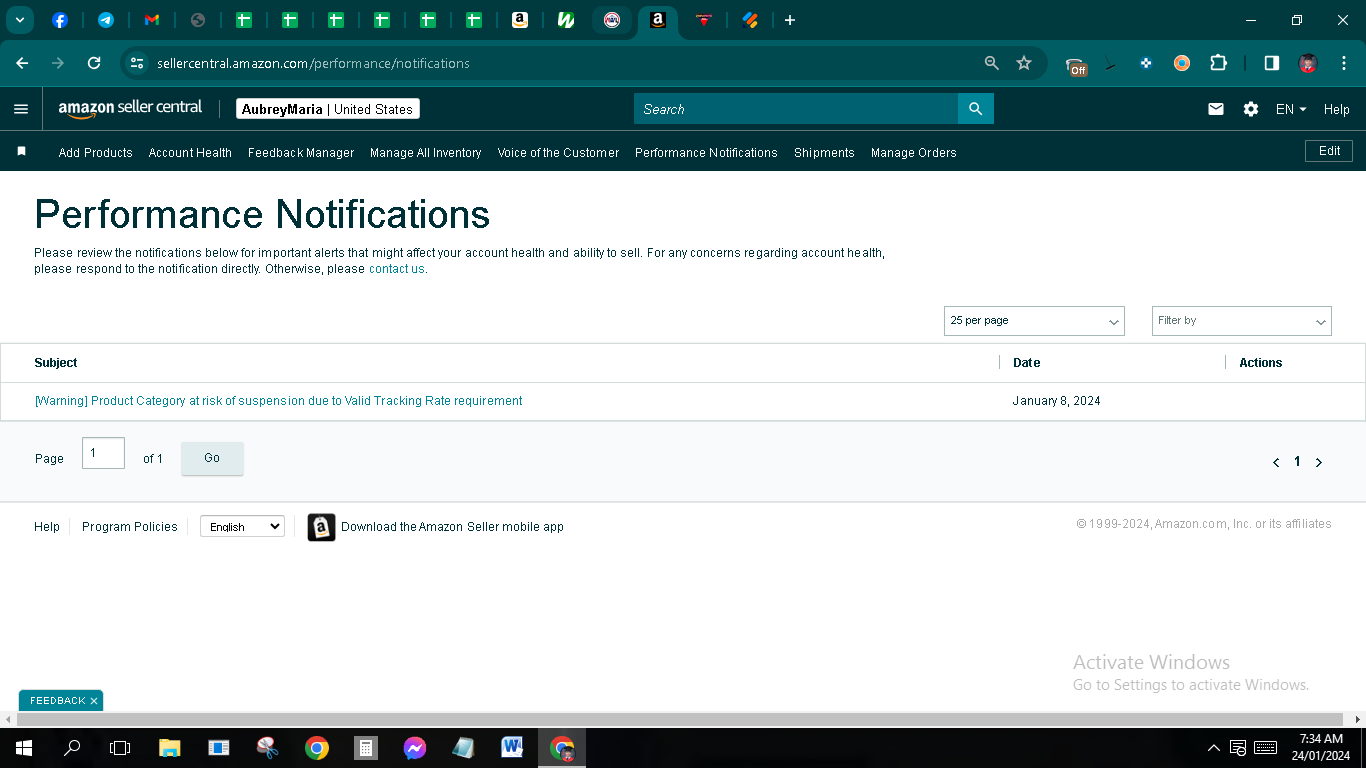Open the browser zoom magnifier in address bar
The width and height of the screenshot is (1366, 768).
[992, 63]
